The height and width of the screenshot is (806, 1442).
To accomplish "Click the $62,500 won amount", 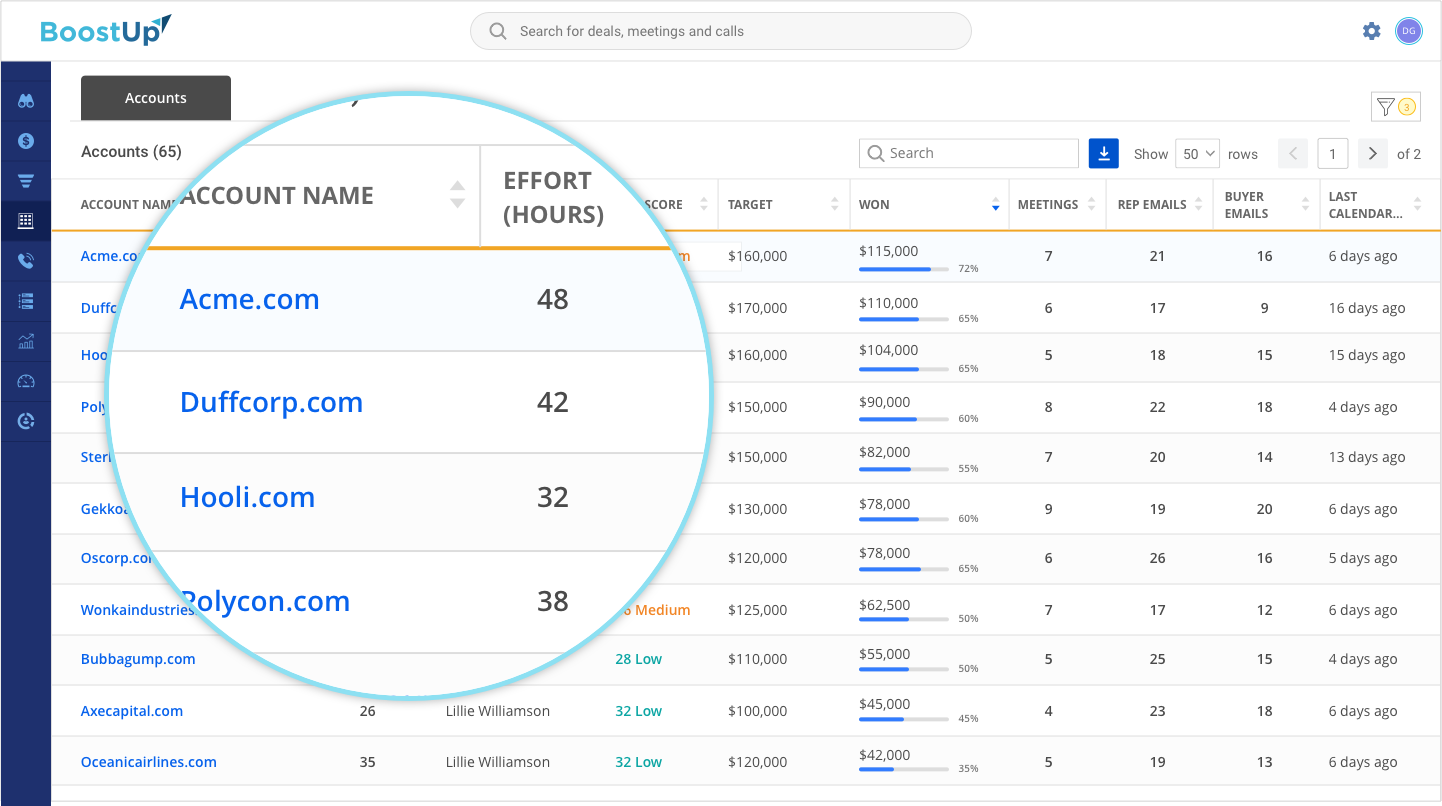I will click(885, 605).
